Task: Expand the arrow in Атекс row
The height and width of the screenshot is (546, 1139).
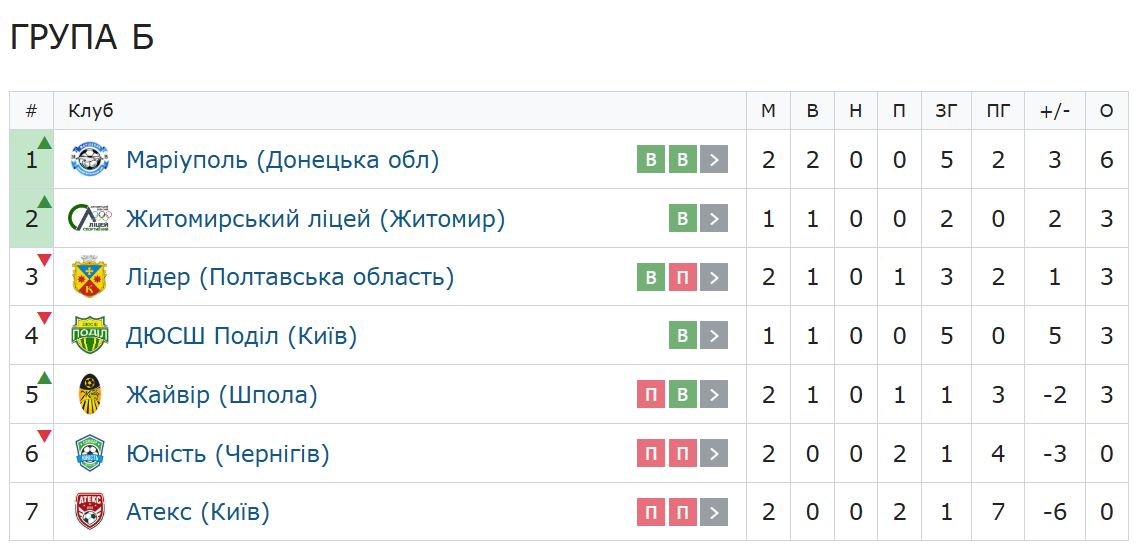Action: pos(714,513)
